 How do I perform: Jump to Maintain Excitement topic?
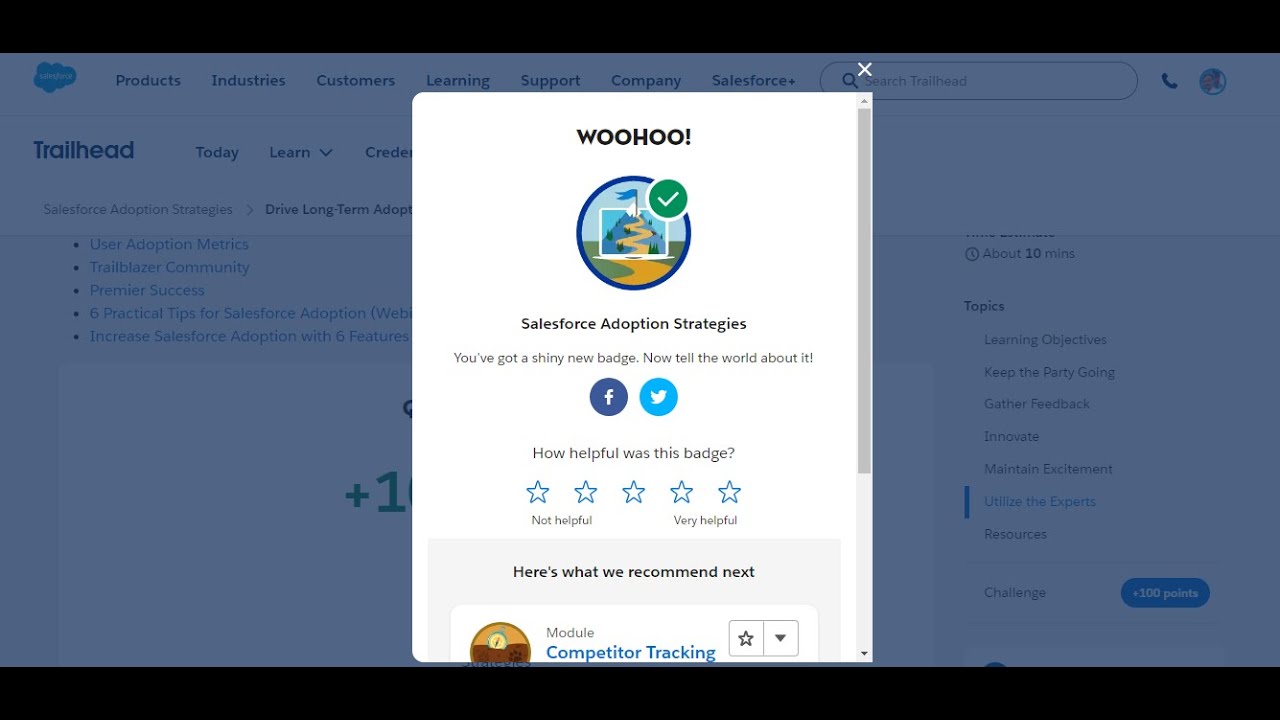pyautogui.click(x=1048, y=469)
